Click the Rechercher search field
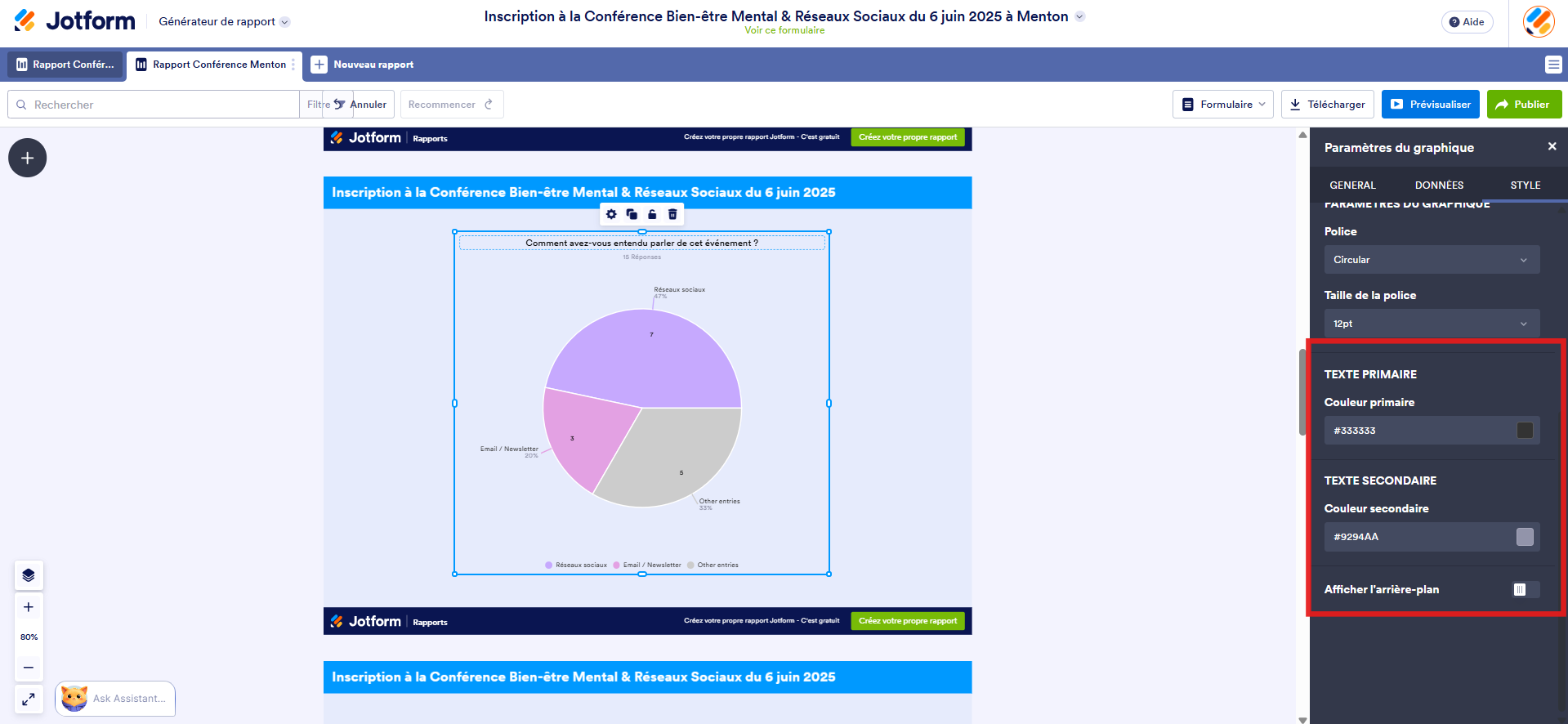 (154, 105)
